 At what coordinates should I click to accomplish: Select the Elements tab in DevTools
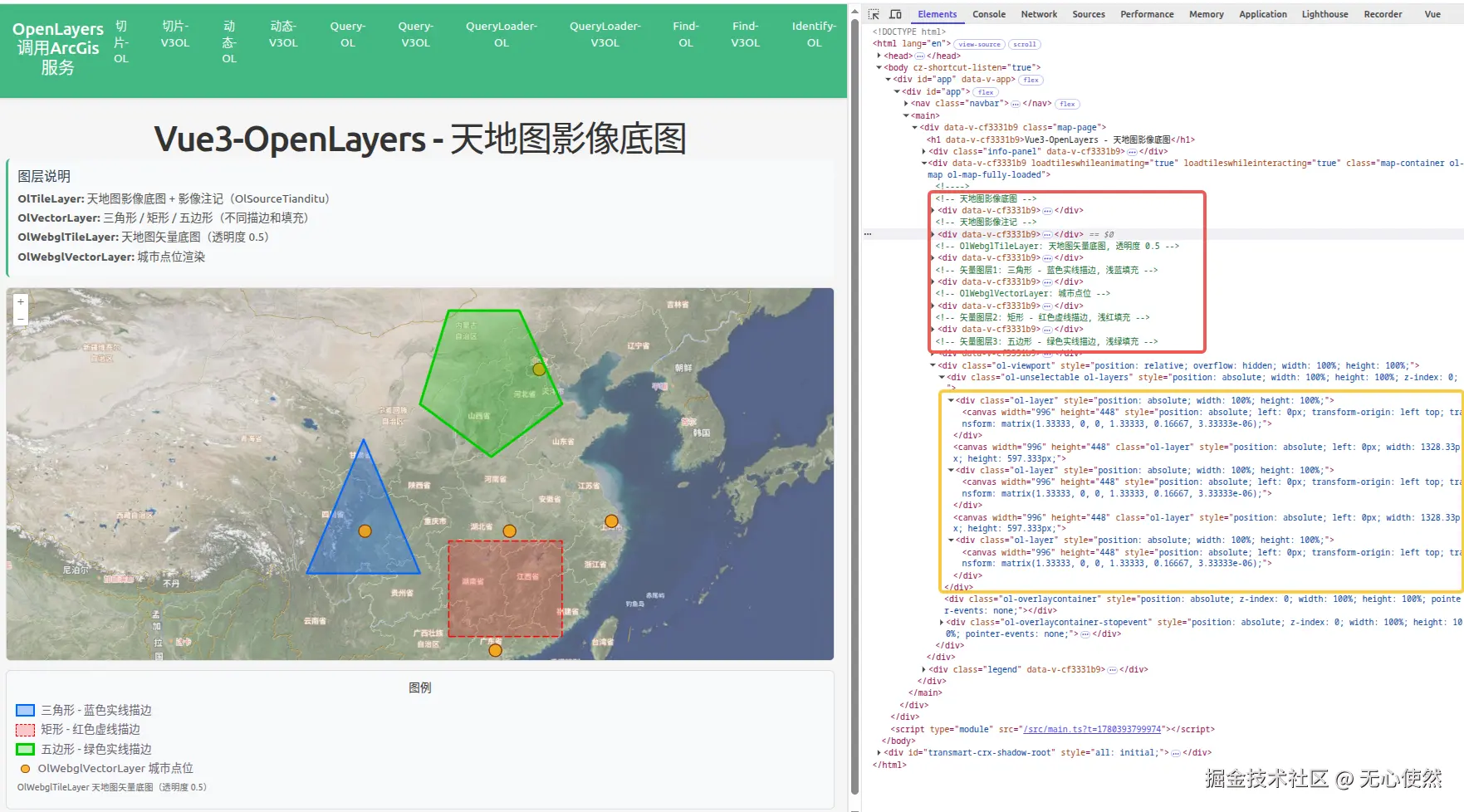(x=937, y=14)
